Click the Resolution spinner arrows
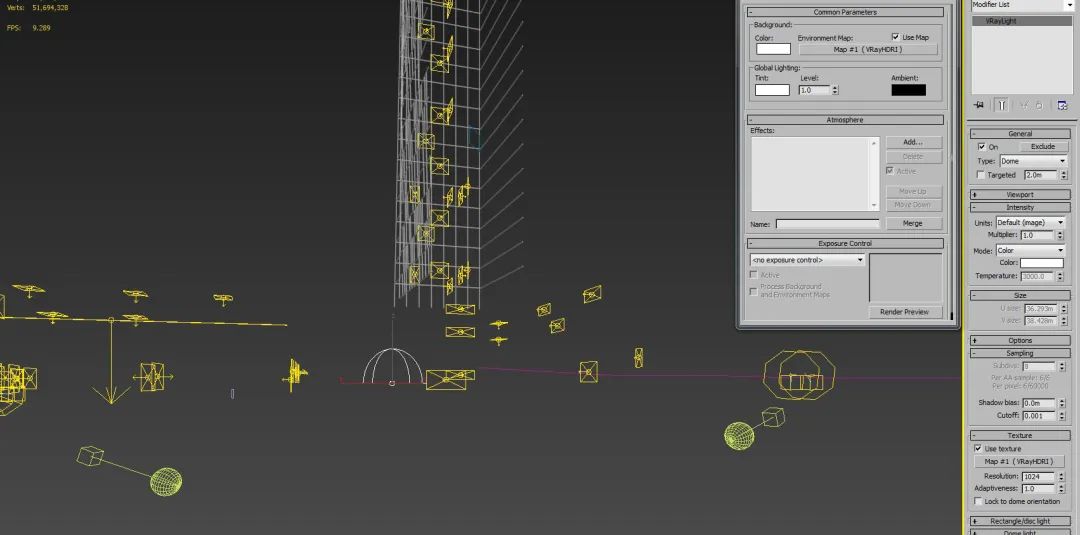Viewport: 1080px width, 535px height. [1063, 477]
